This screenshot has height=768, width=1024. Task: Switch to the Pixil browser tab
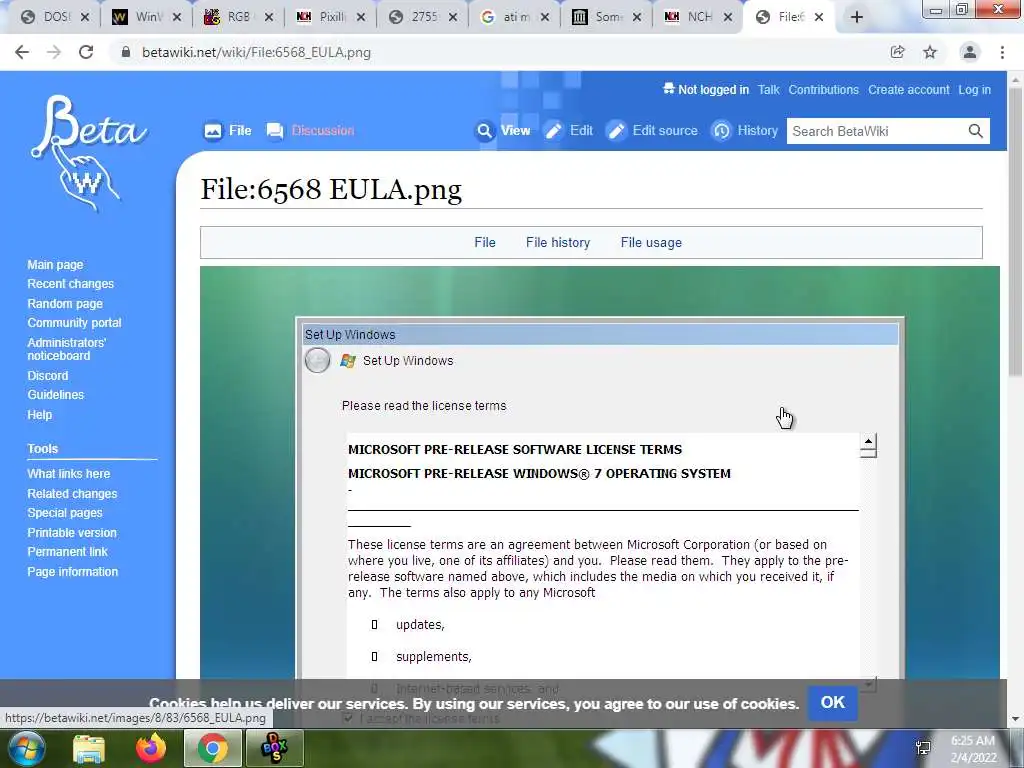tap(329, 17)
